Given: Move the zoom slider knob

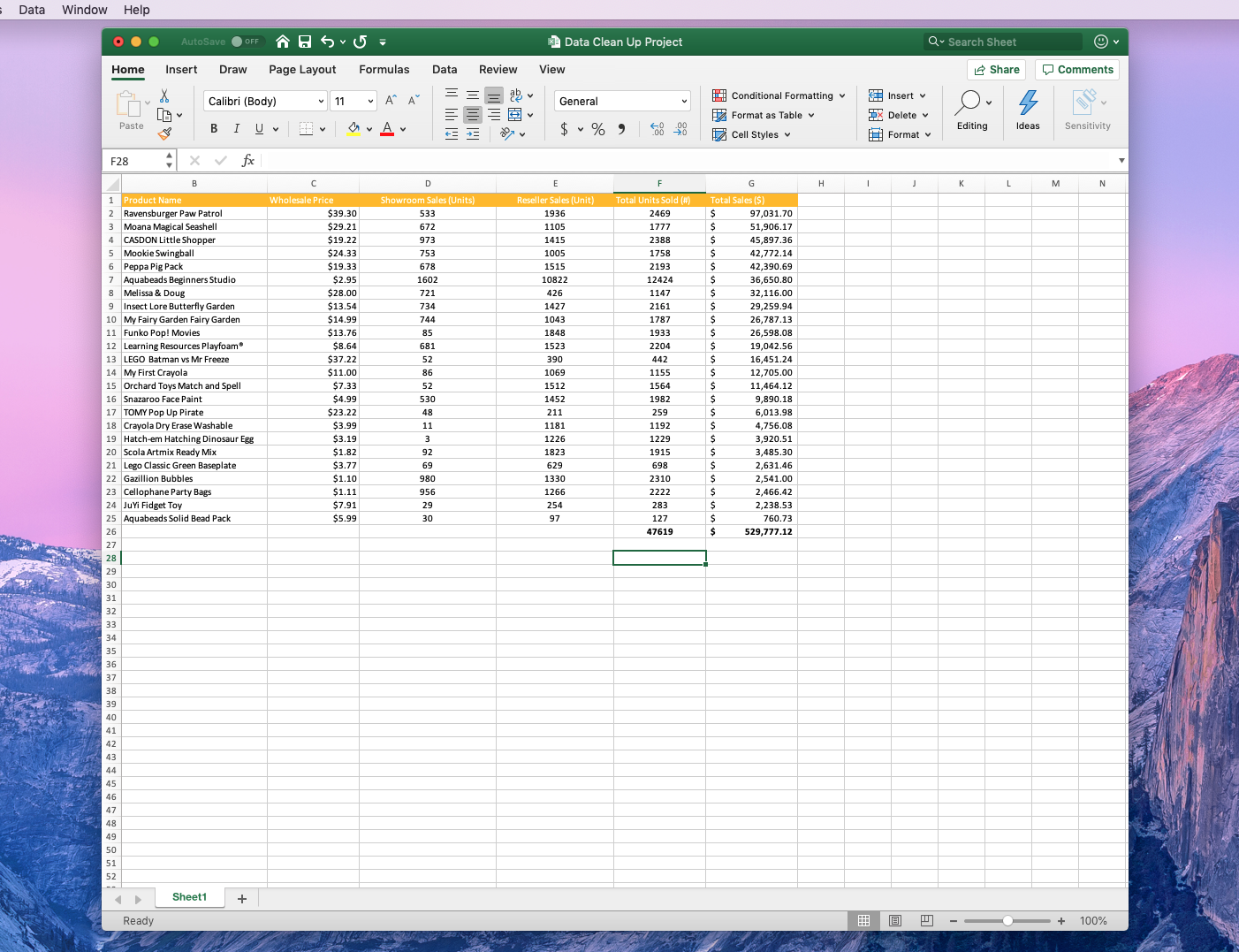Looking at the screenshot, I should click(1007, 921).
